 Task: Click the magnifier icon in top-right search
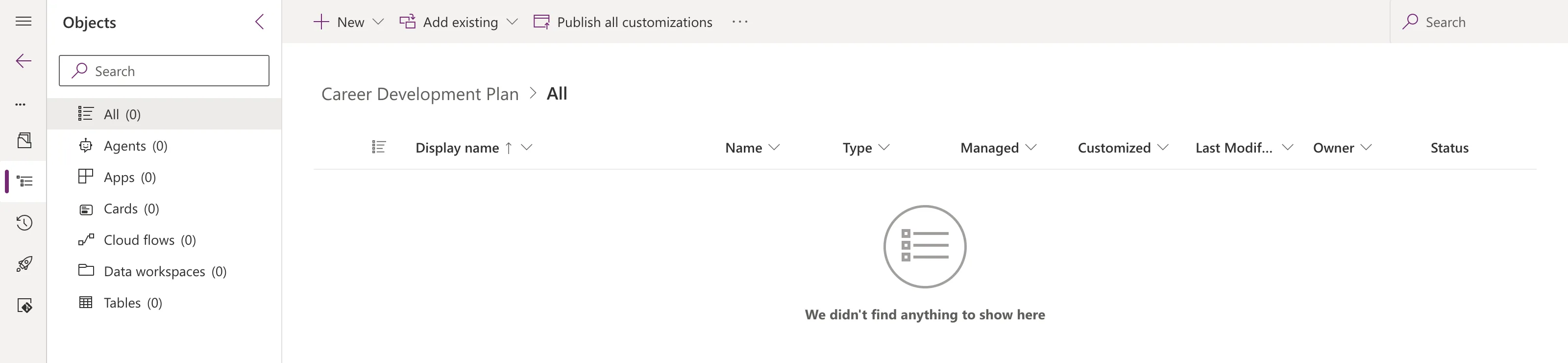tap(1410, 22)
